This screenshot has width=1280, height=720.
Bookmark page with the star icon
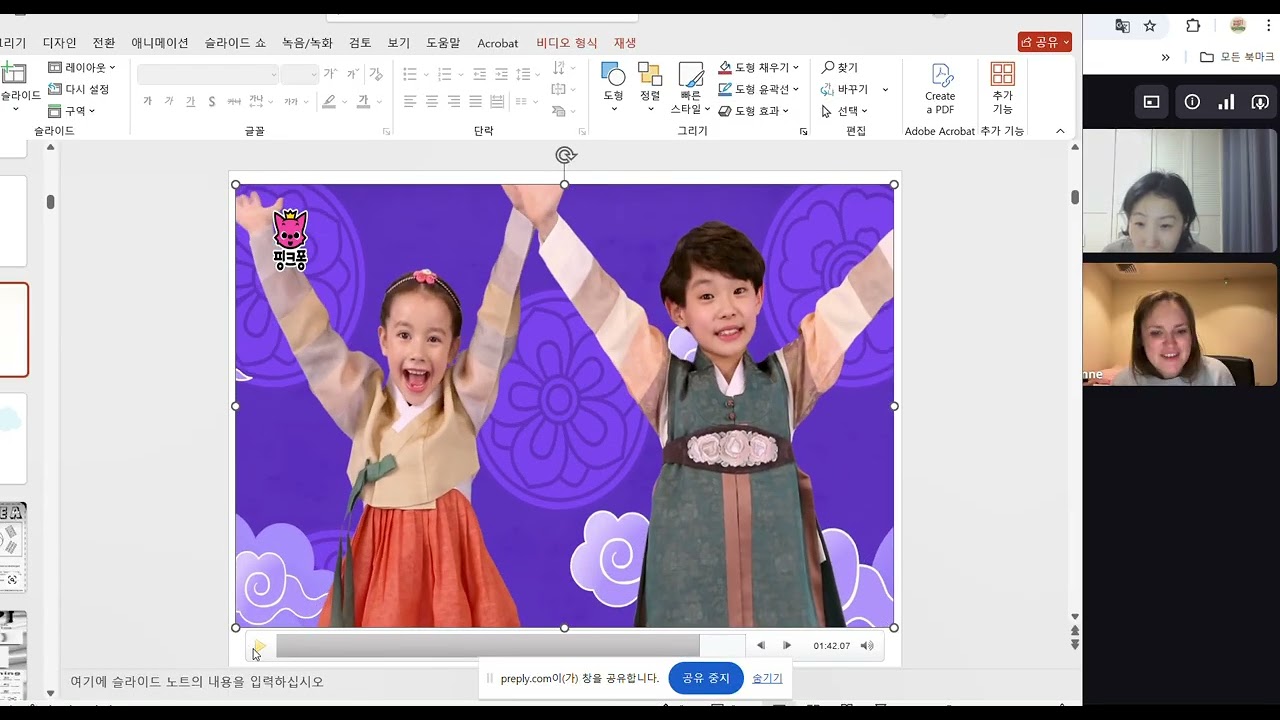pyautogui.click(x=1150, y=26)
